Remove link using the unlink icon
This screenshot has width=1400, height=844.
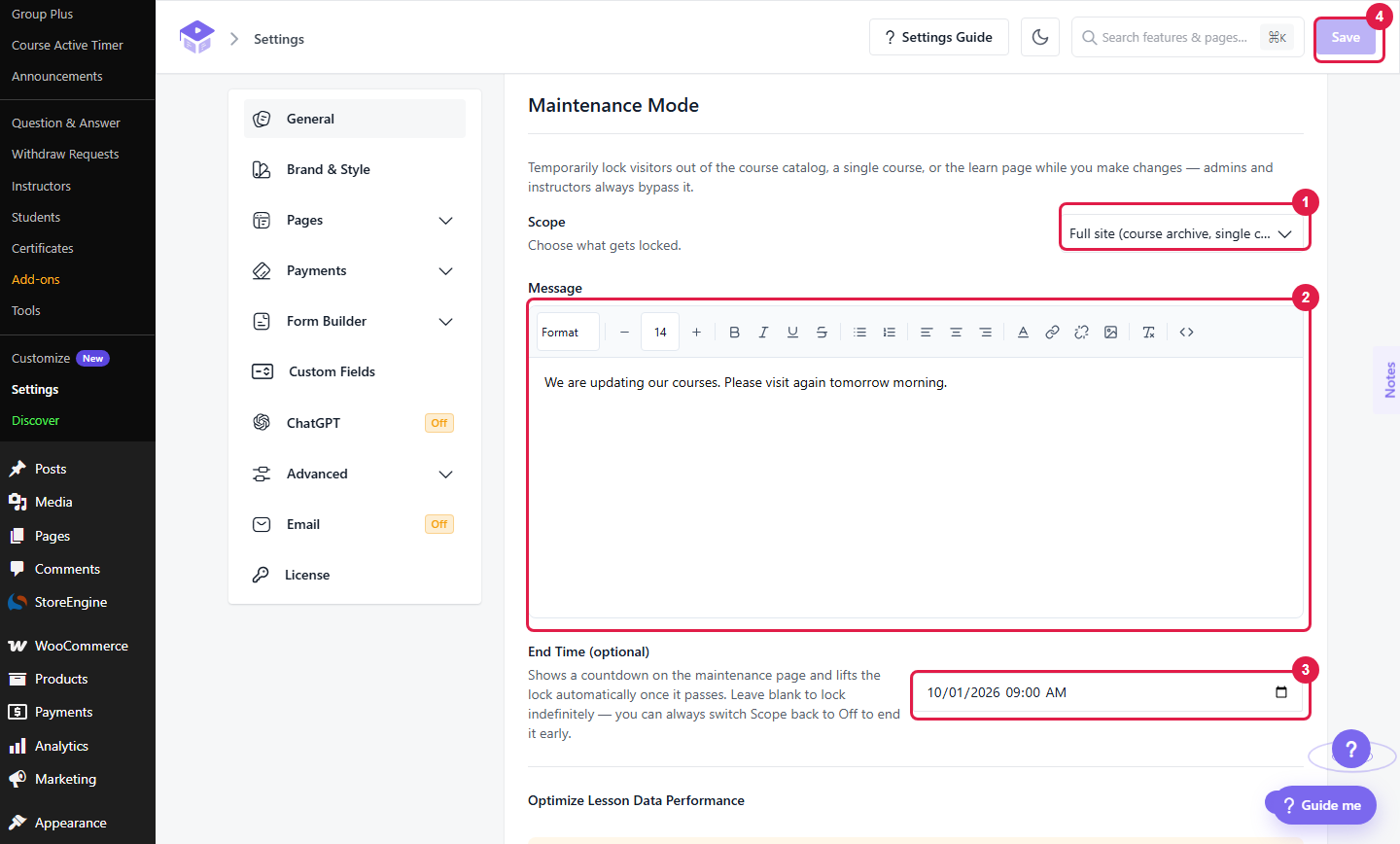pos(1082,333)
